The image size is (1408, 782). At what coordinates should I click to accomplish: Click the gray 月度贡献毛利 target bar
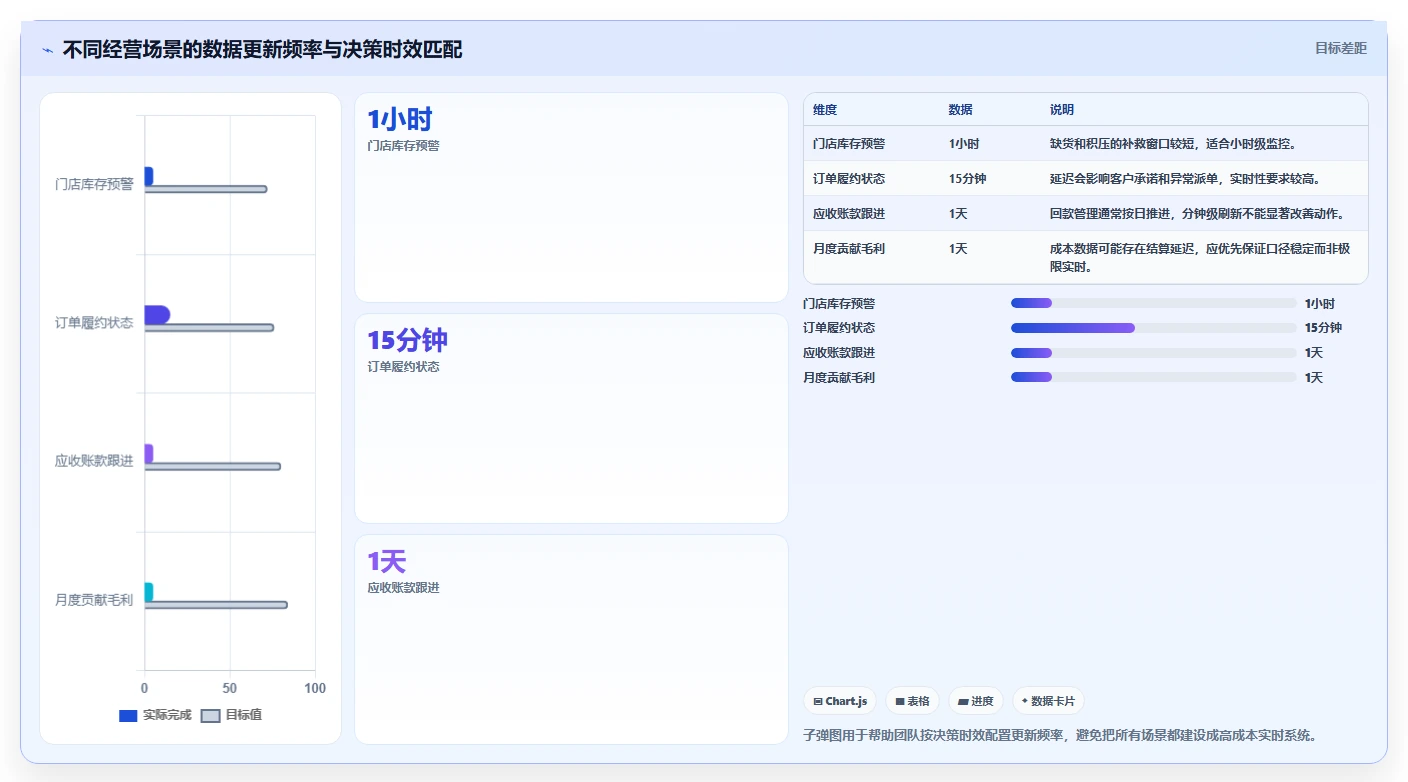(x=216, y=605)
